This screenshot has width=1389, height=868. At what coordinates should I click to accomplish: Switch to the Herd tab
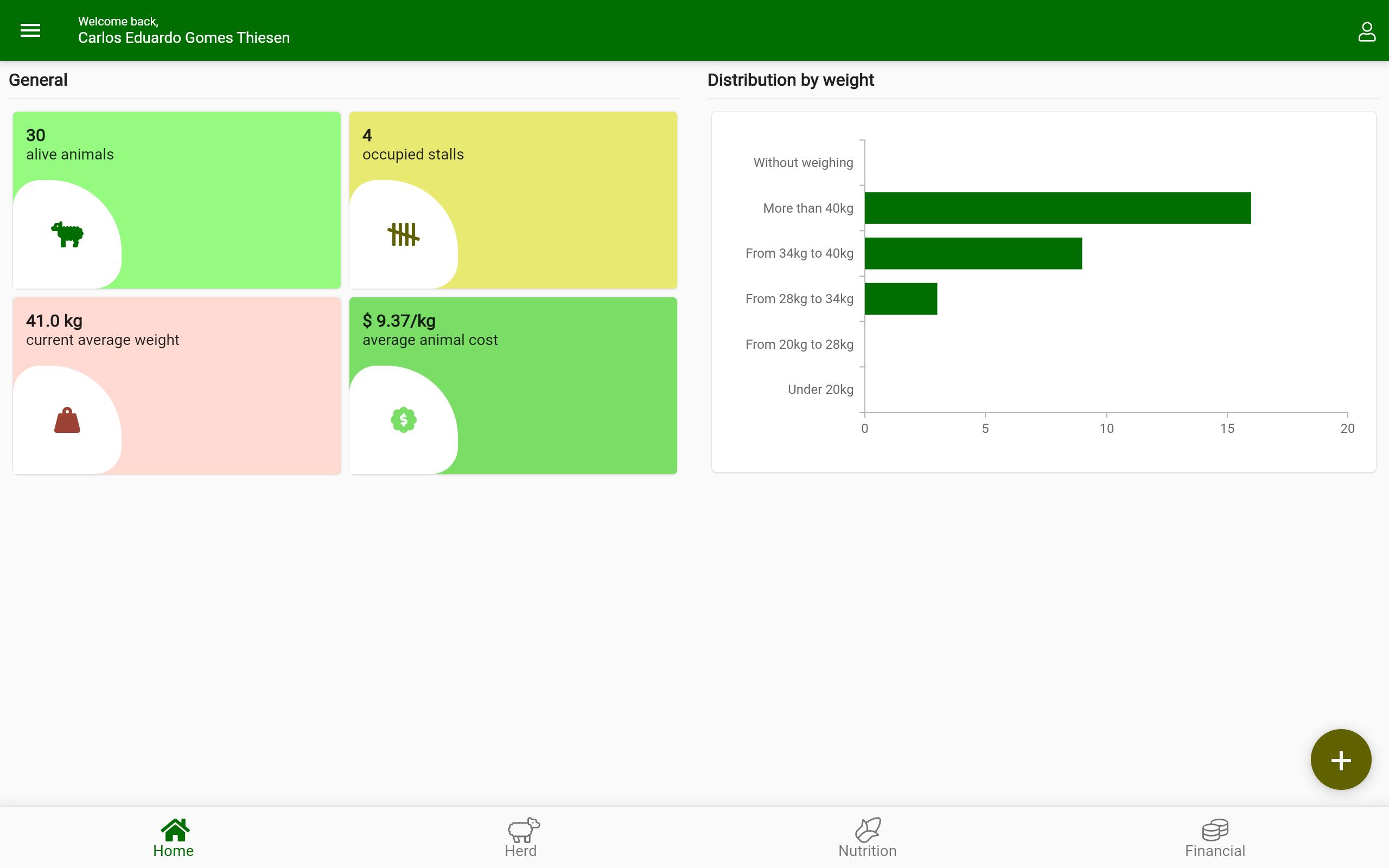520,838
